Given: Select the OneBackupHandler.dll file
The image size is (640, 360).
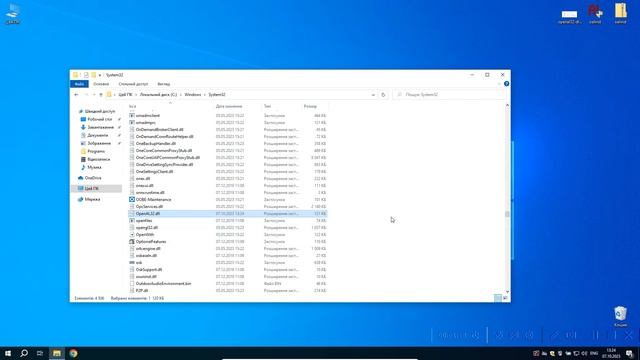Looking at the screenshot, I should (x=156, y=144).
